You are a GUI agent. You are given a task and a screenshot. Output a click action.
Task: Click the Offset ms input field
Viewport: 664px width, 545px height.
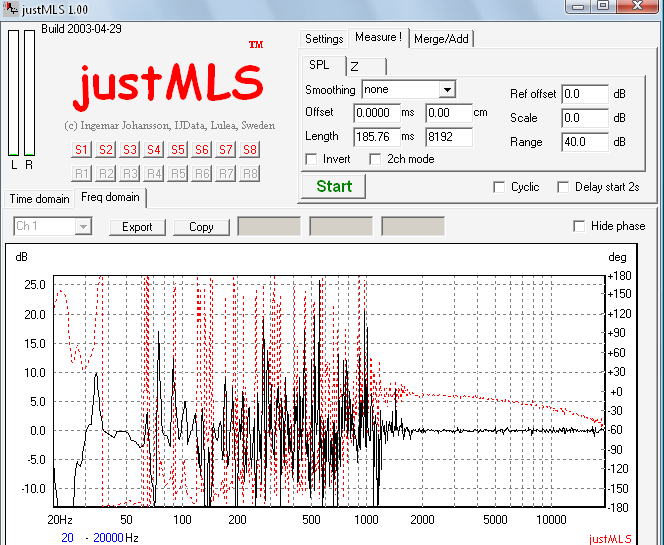click(x=377, y=113)
